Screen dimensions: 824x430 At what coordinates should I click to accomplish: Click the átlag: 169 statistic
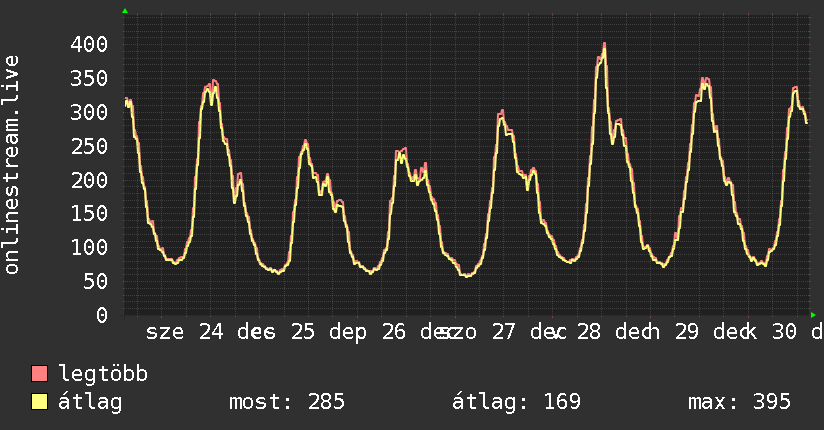(516, 402)
